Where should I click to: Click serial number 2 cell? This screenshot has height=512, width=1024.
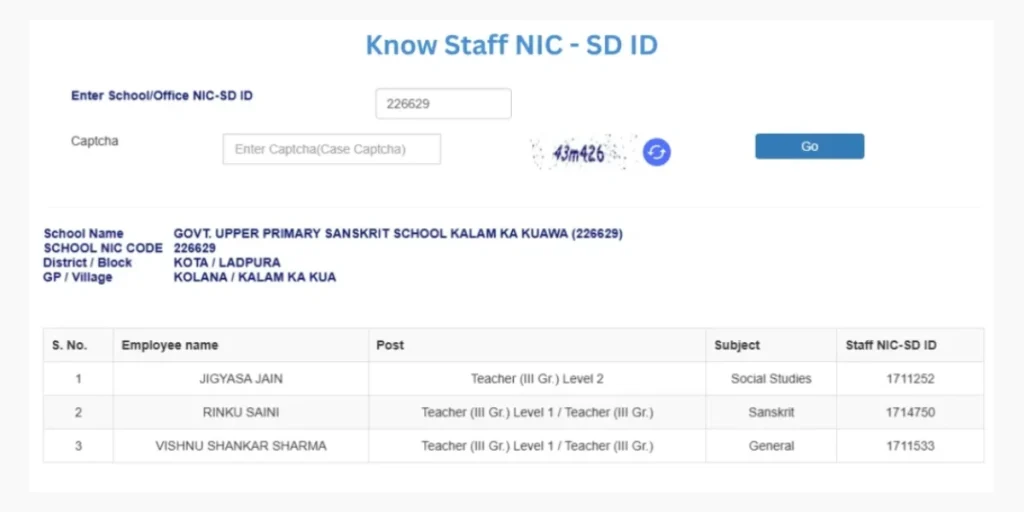78,413
